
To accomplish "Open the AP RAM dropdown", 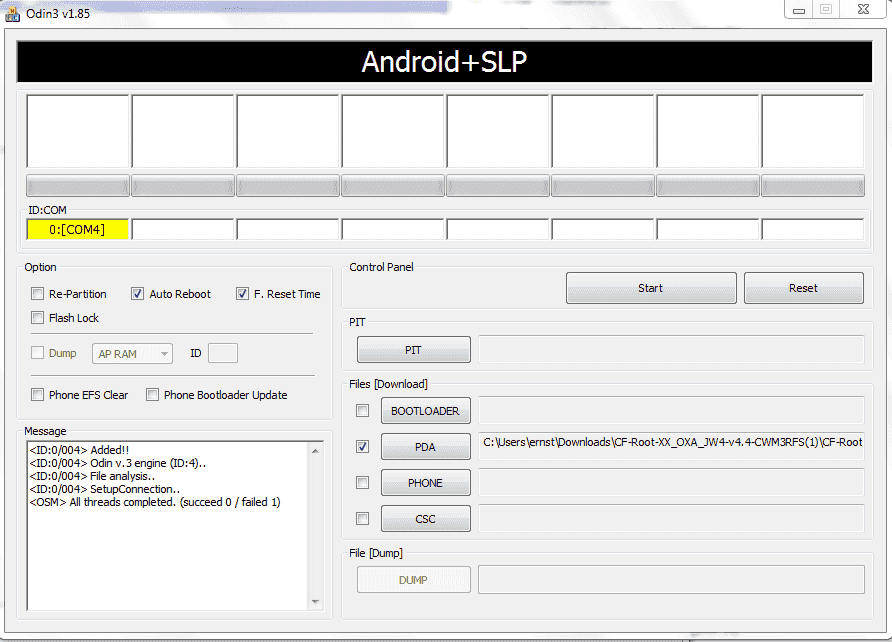I will point(133,354).
